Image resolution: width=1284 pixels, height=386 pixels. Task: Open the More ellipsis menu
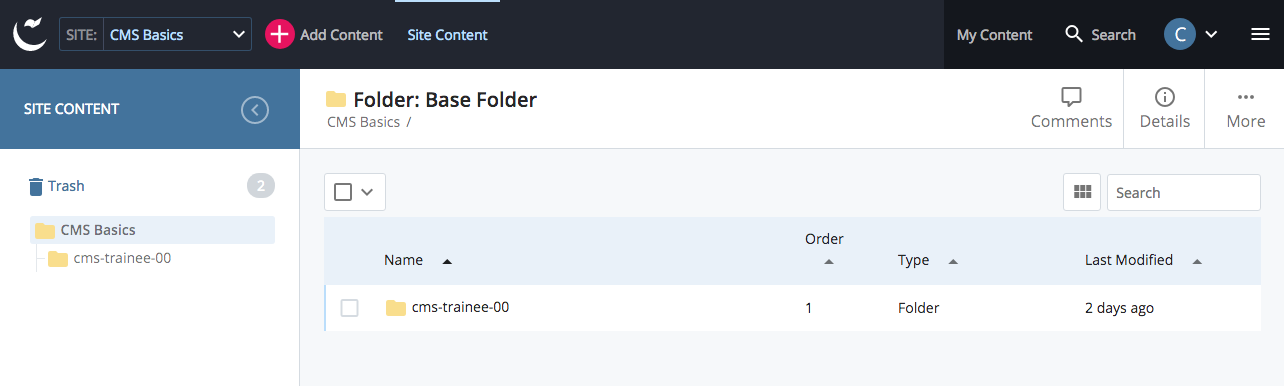pos(1245,97)
